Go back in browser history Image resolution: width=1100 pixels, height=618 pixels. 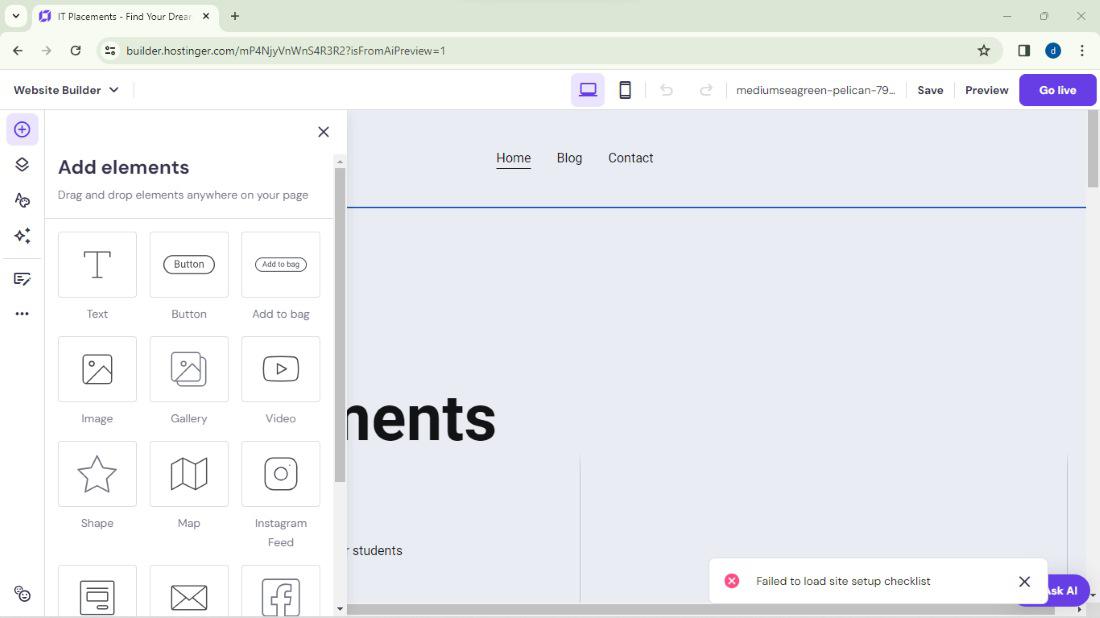tap(18, 51)
